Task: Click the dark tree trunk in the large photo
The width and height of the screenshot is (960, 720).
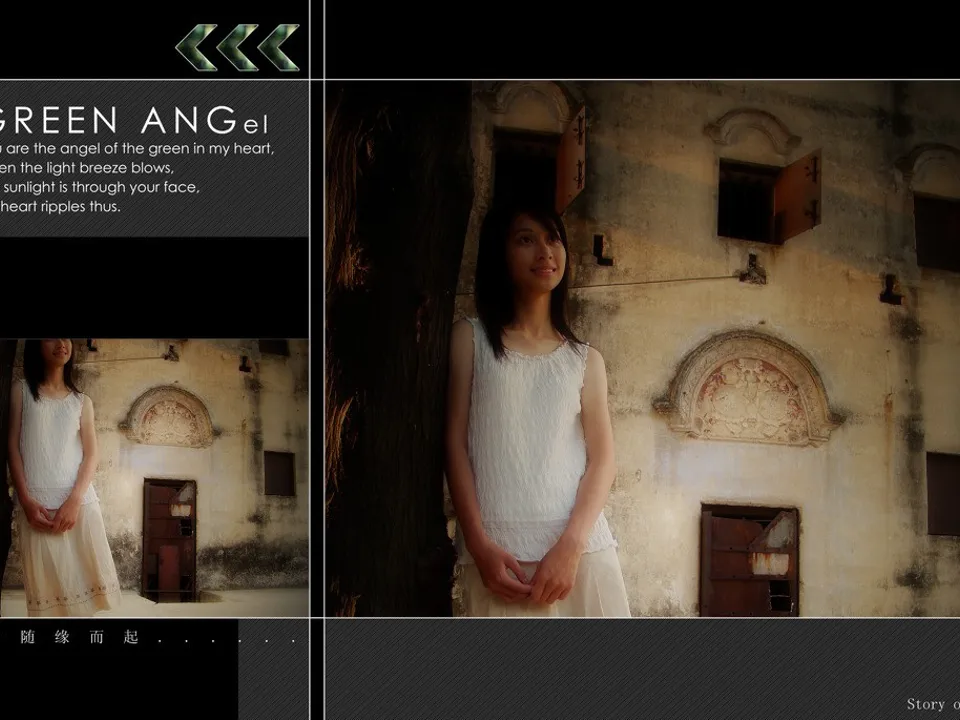Action: [x=395, y=350]
